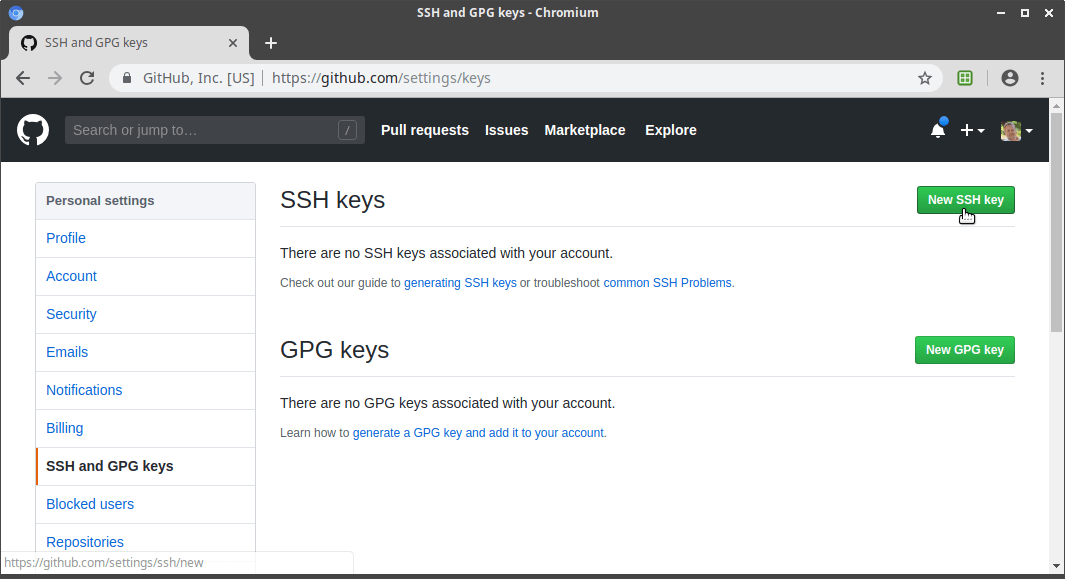Expand the user avatar dropdown menu
The height and width of the screenshot is (579, 1065).
pyautogui.click(x=1017, y=130)
